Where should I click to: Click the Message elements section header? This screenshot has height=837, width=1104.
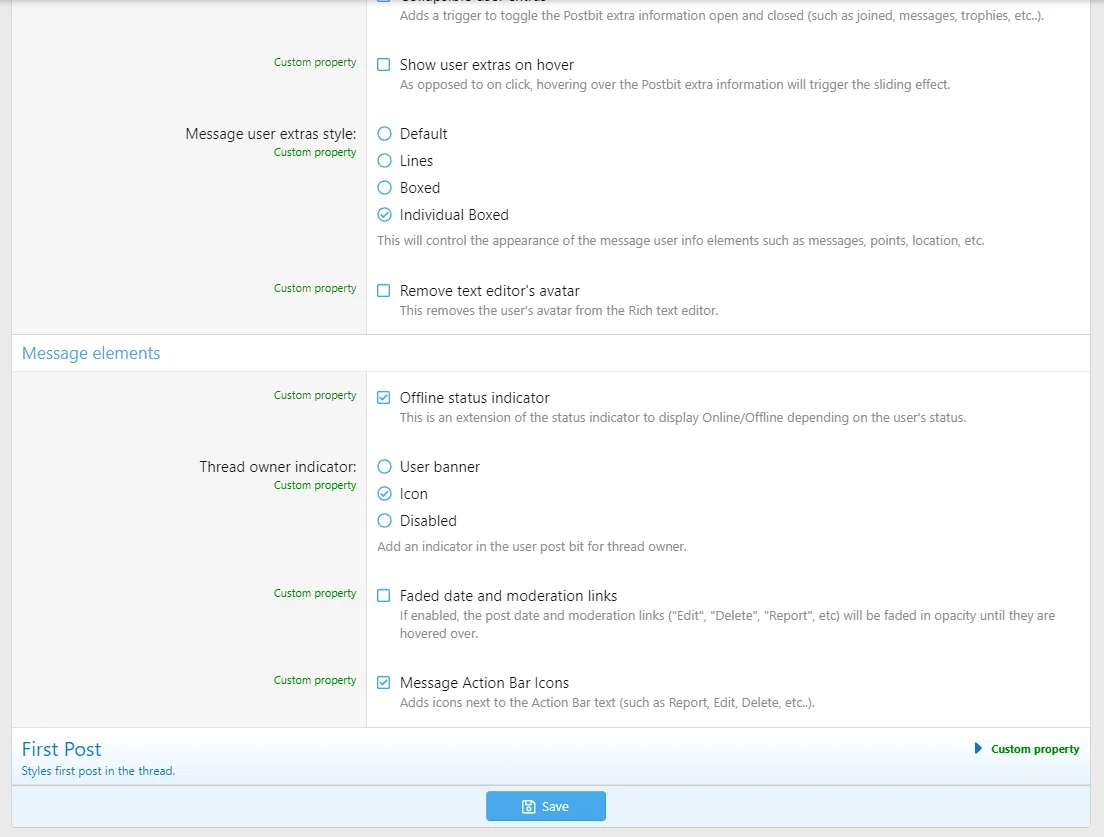click(x=91, y=353)
